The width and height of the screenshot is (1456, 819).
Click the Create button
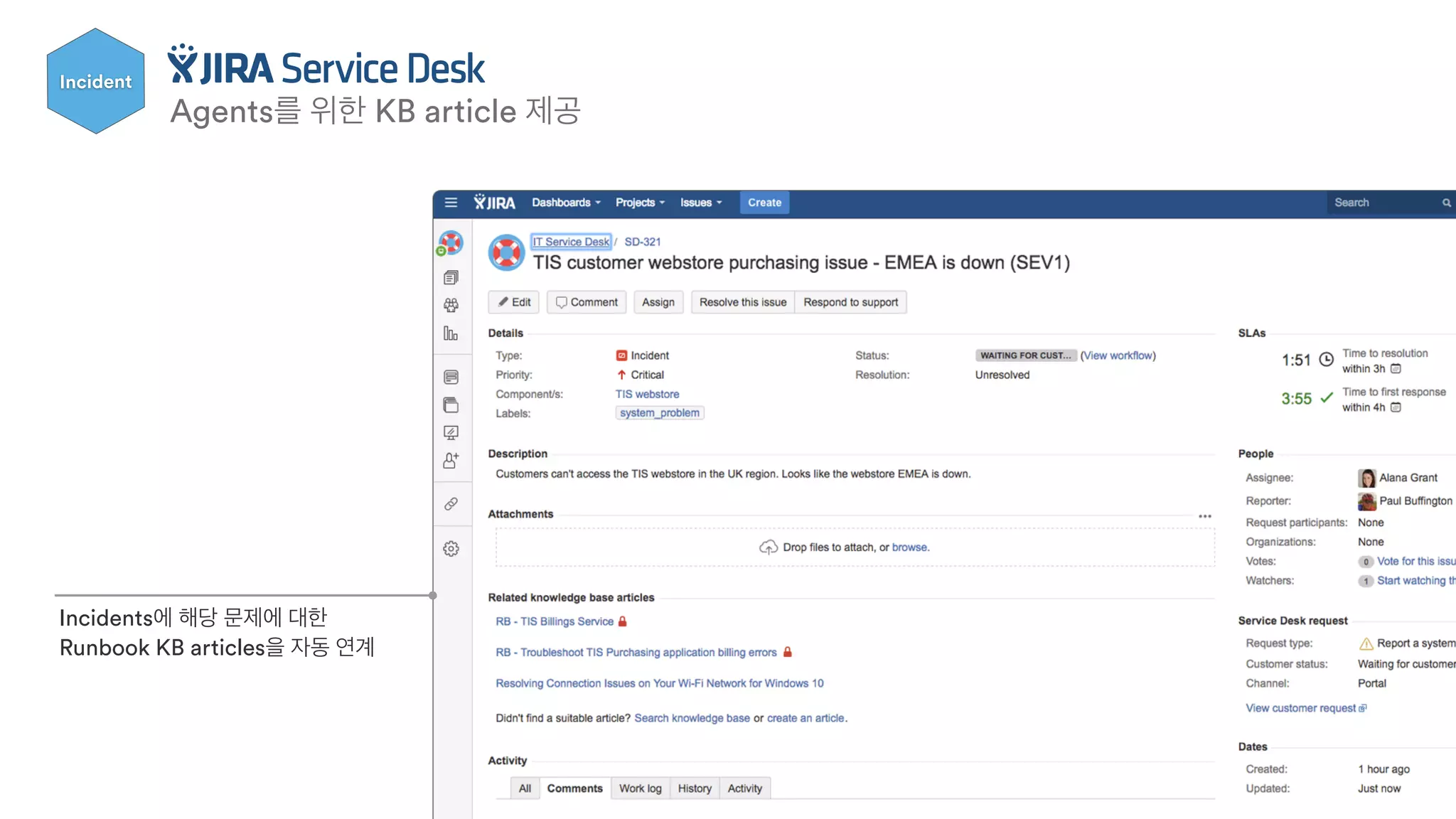pyautogui.click(x=764, y=203)
